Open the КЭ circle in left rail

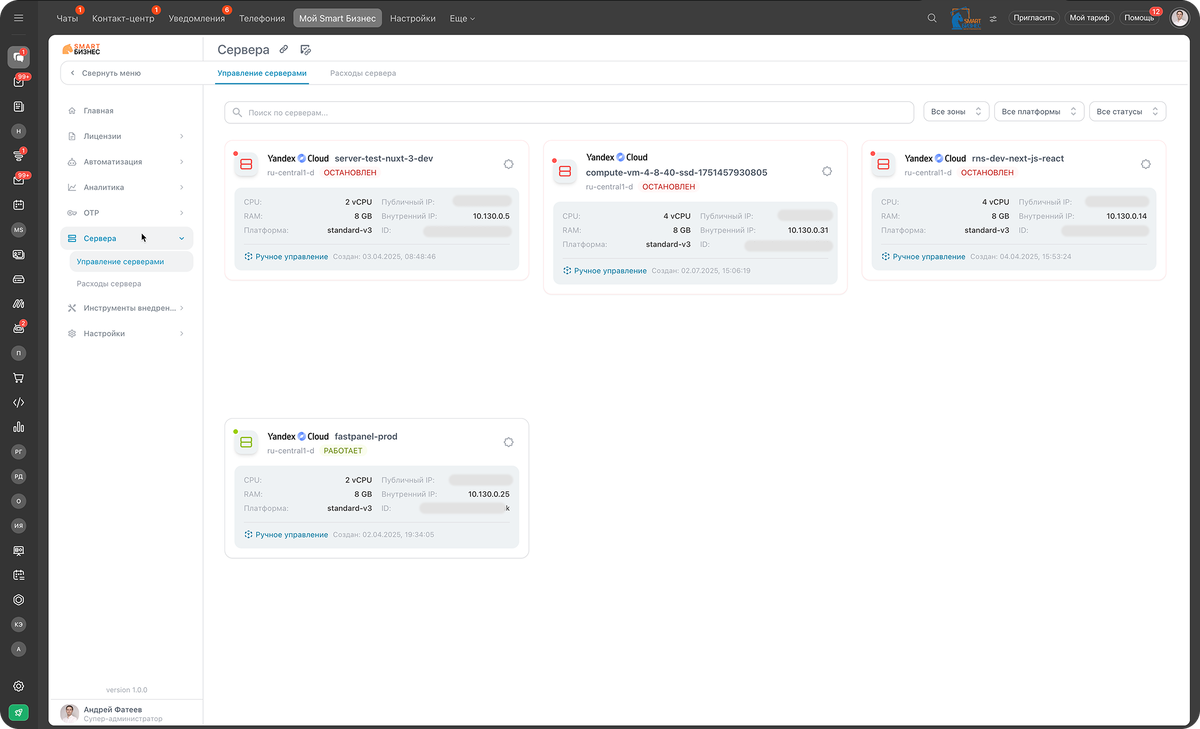(18, 624)
